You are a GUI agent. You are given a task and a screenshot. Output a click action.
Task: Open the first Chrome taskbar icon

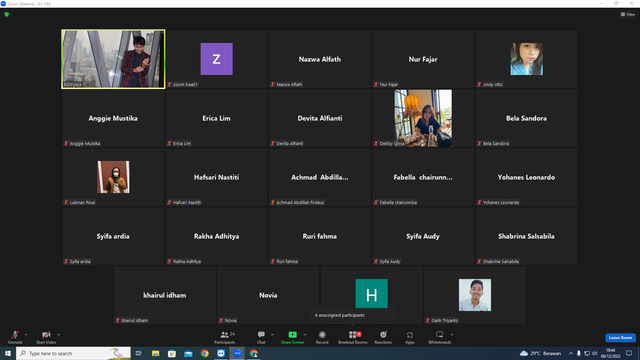point(204,353)
